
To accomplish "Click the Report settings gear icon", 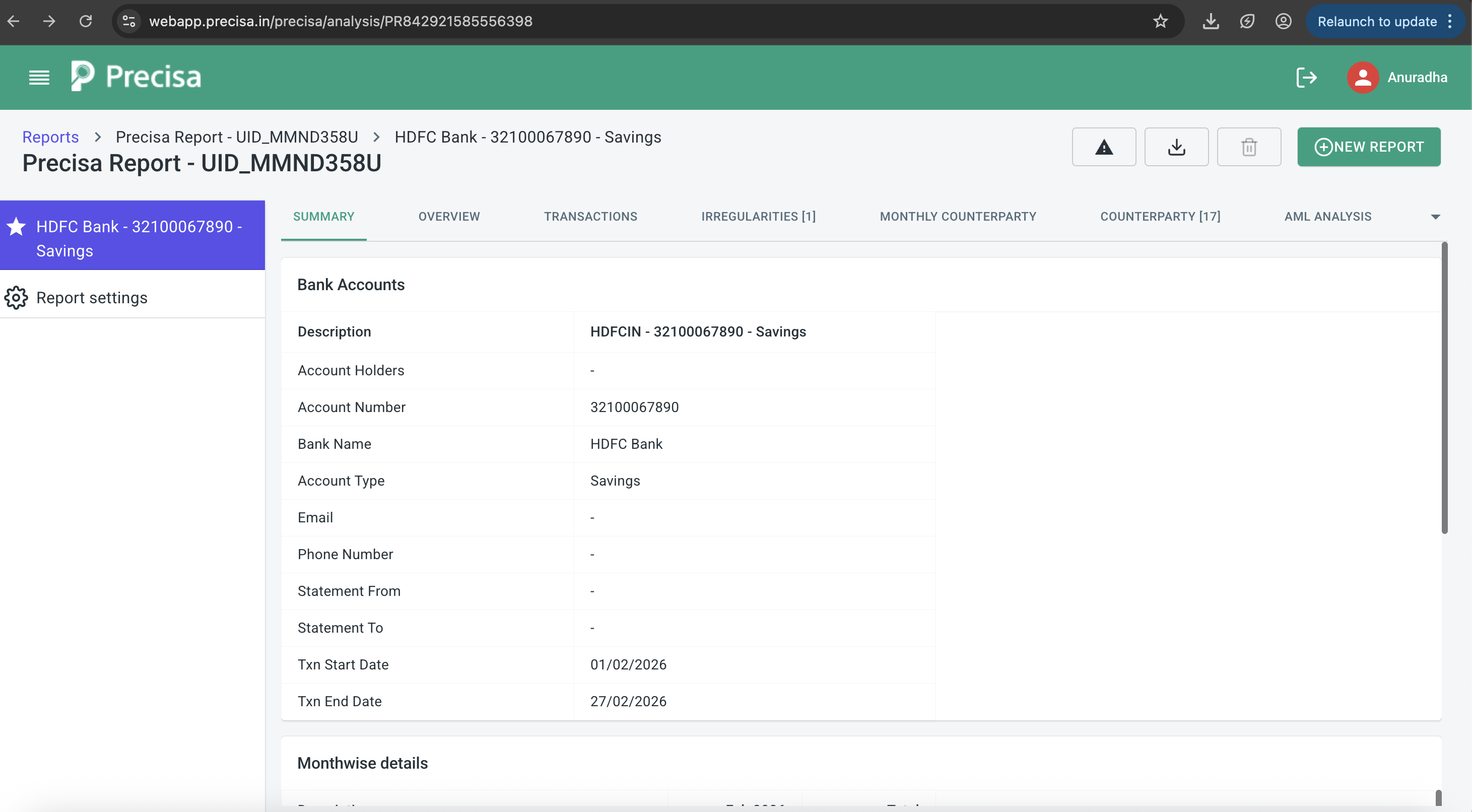I will tap(16, 298).
